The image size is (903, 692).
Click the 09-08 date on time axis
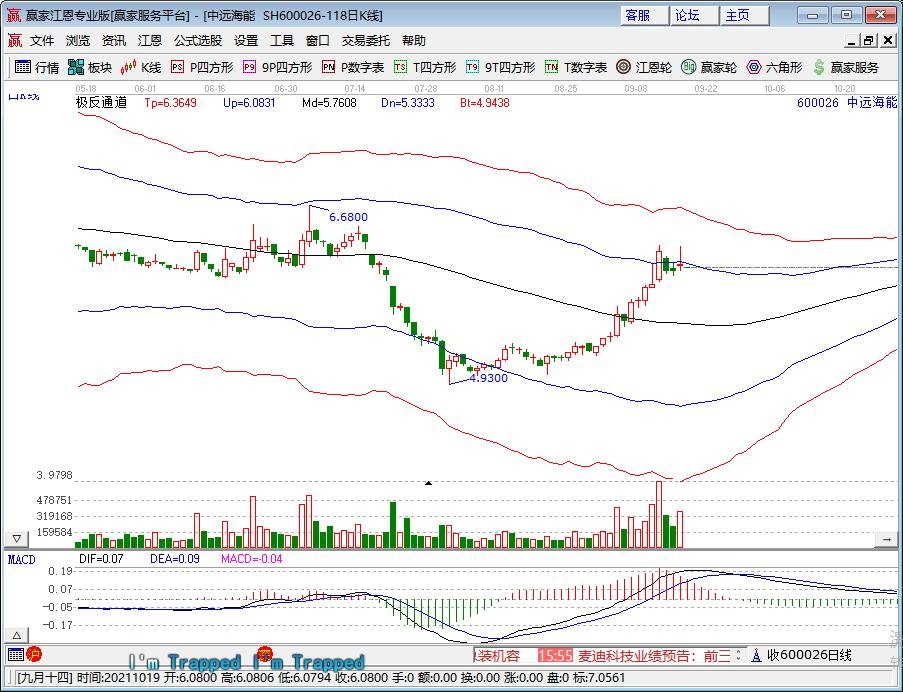pos(636,89)
